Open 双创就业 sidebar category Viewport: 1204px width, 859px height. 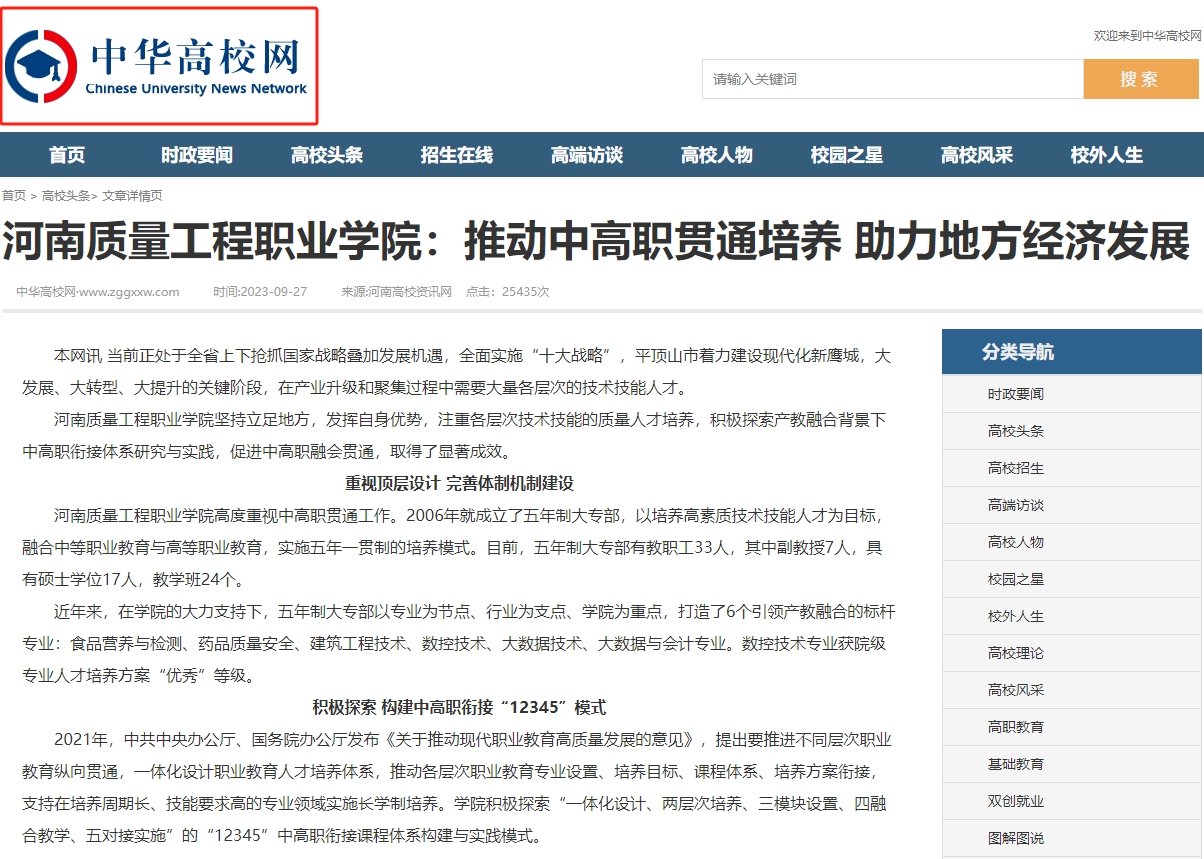(x=1015, y=801)
